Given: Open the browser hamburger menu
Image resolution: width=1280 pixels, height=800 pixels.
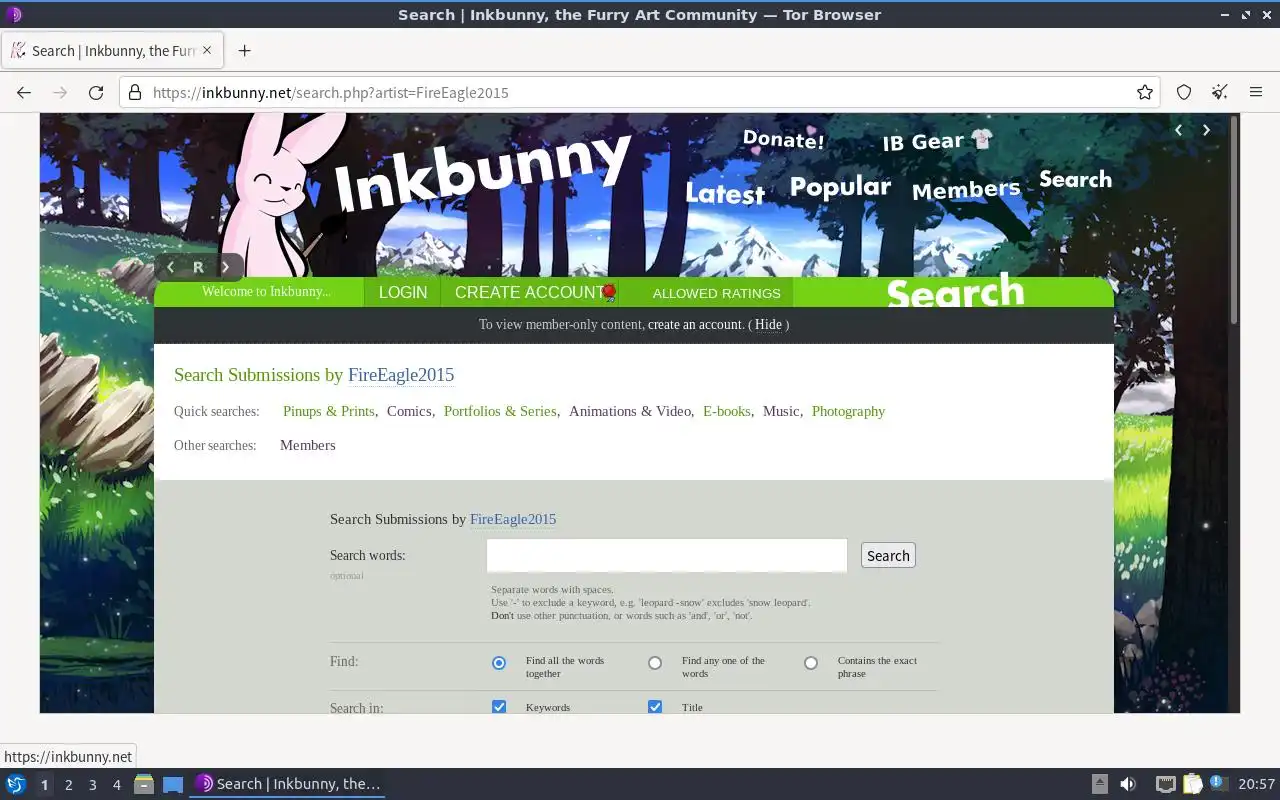Looking at the screenshot, I should click(x=1256, y=92).
